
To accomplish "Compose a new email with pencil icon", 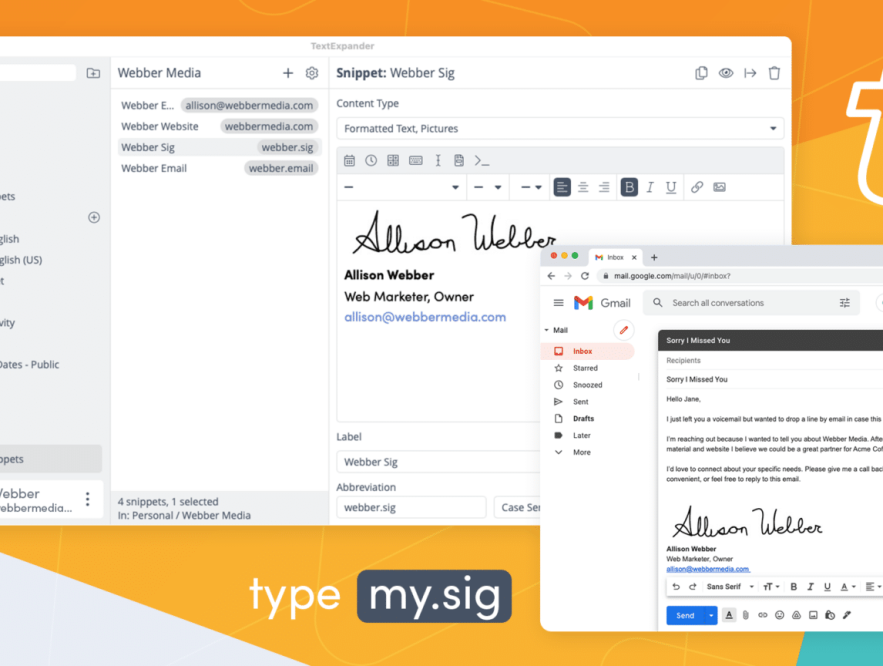I will [623, 330].
